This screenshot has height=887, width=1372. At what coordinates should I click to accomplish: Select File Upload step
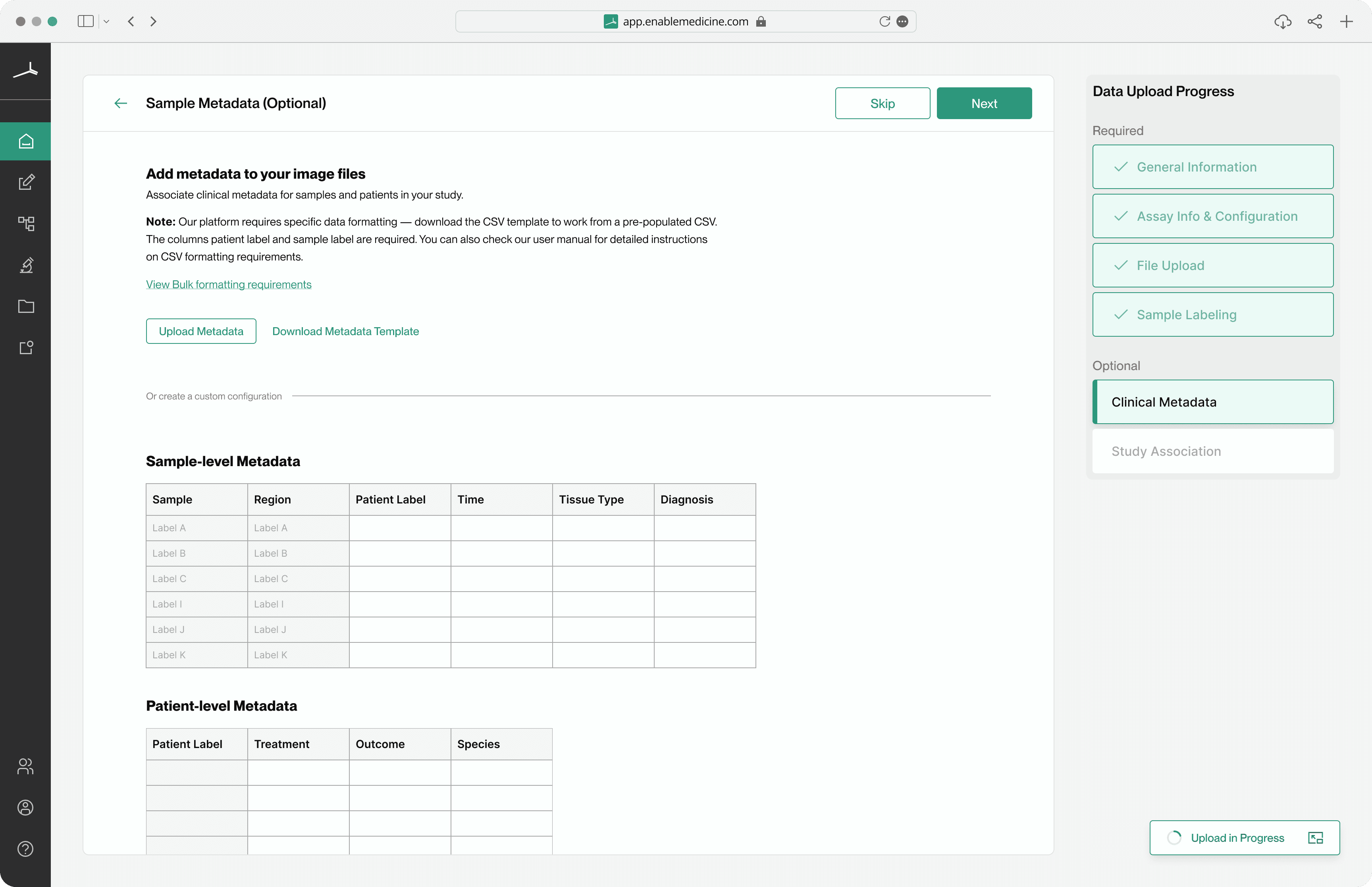click(1212, 265)
